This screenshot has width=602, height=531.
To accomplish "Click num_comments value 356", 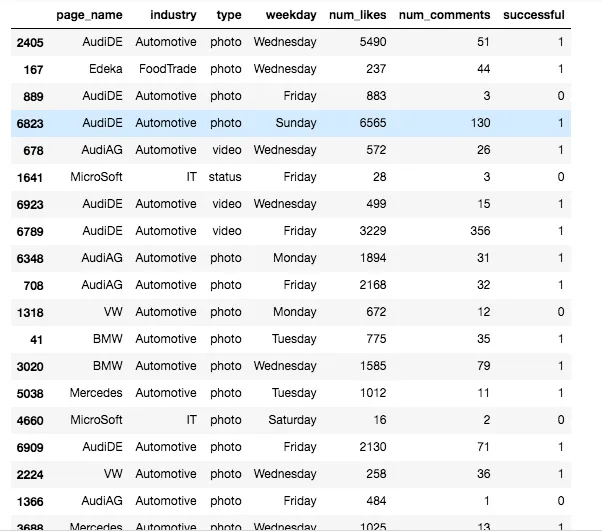I will [480, 231].
